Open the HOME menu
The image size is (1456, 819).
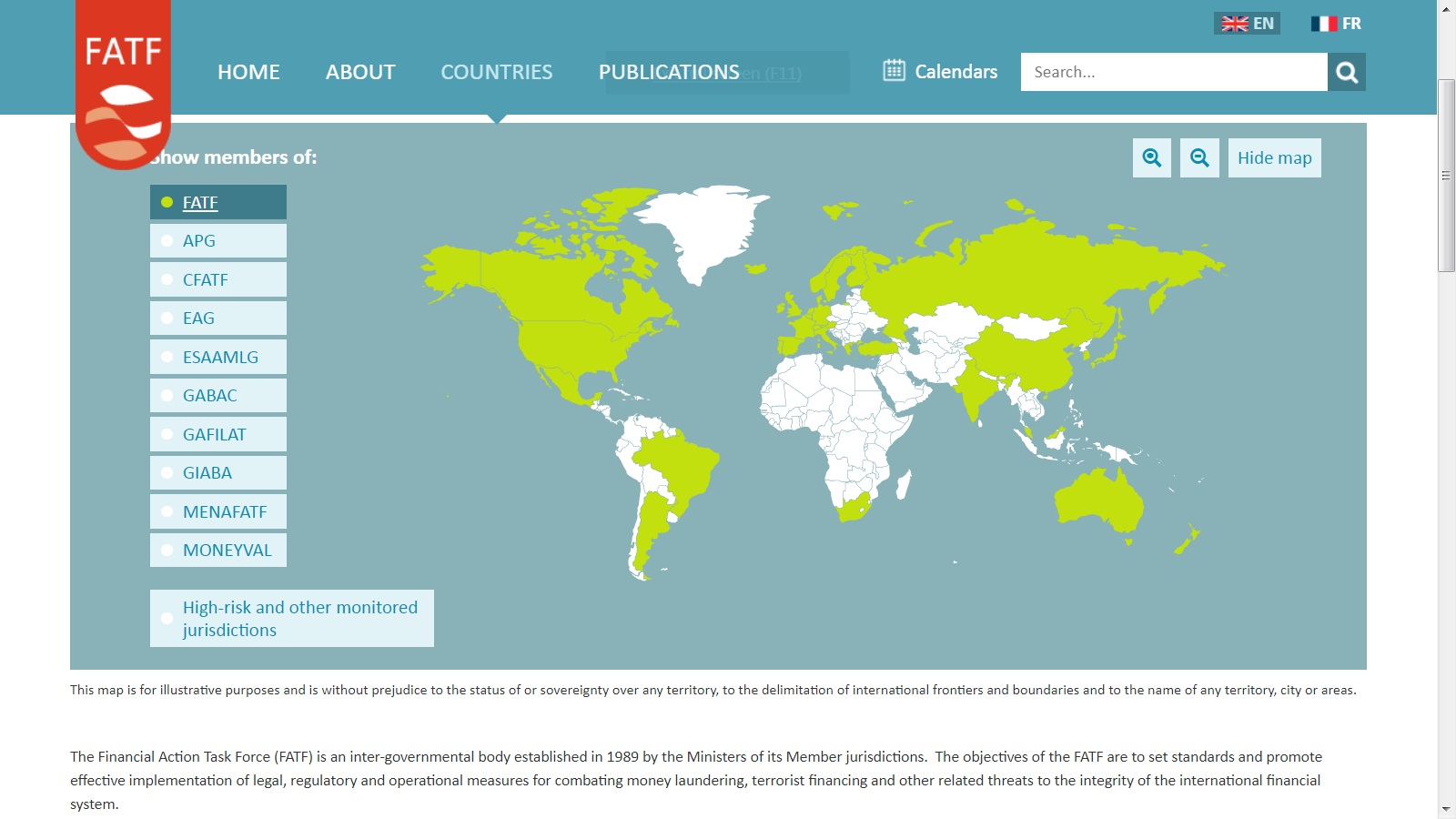click(x=248, y=72)
